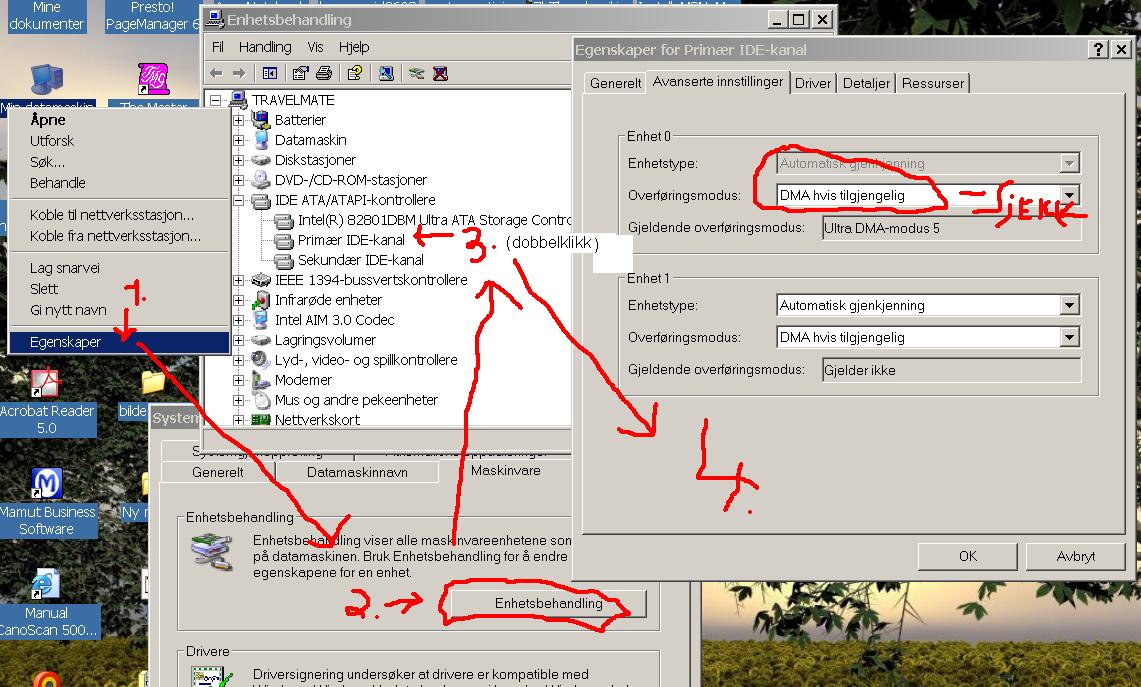This screenshot has height=687, width=1141.
Task: Switch to Datamaskinnavn tab in System window
Action: 357,472
